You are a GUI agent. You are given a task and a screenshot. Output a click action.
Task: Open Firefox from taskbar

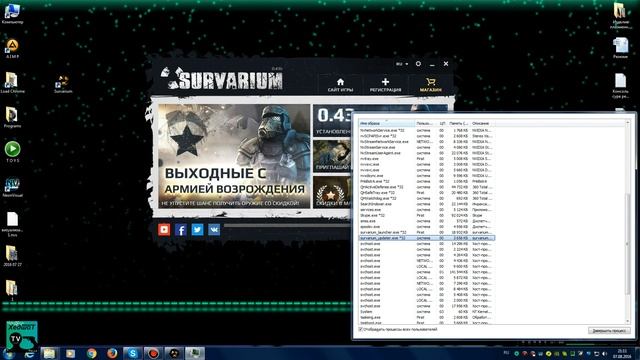[112, 353]
